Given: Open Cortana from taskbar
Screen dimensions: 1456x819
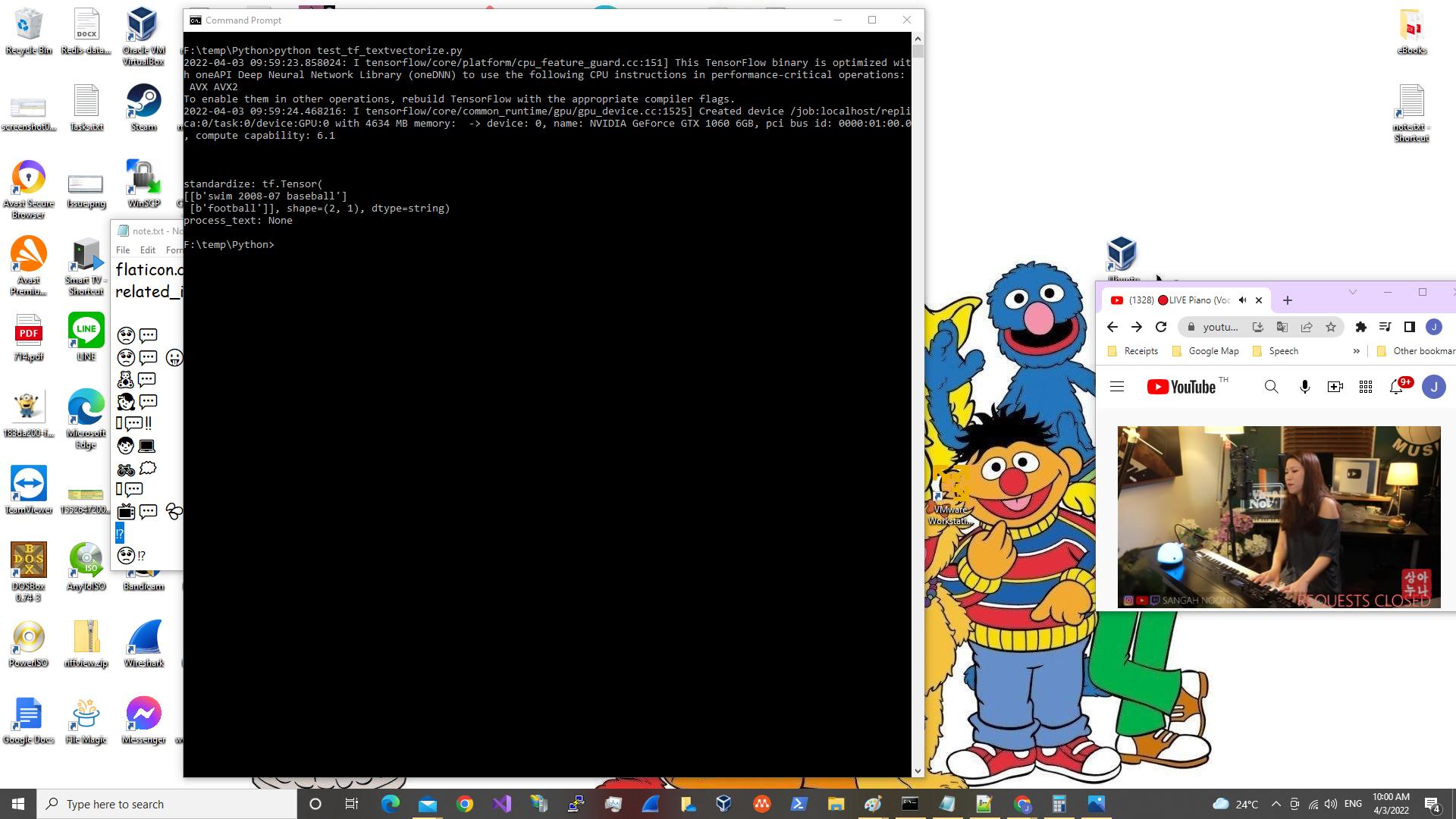Looking at the screenshot, I should [x=315, y=804].
